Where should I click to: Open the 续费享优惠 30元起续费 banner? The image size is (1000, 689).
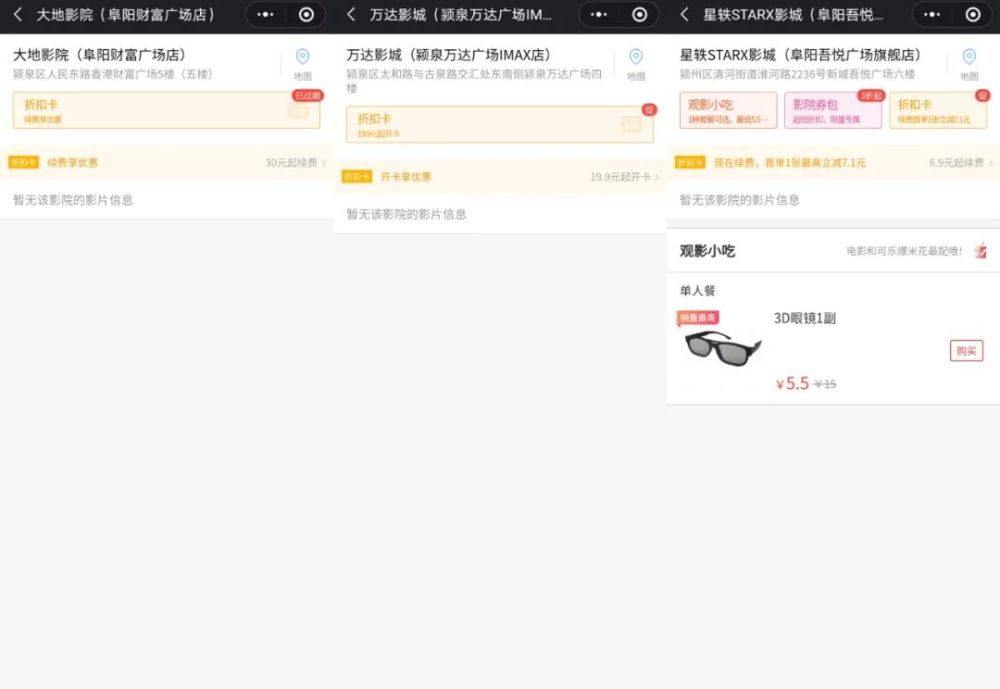point(166,163)
